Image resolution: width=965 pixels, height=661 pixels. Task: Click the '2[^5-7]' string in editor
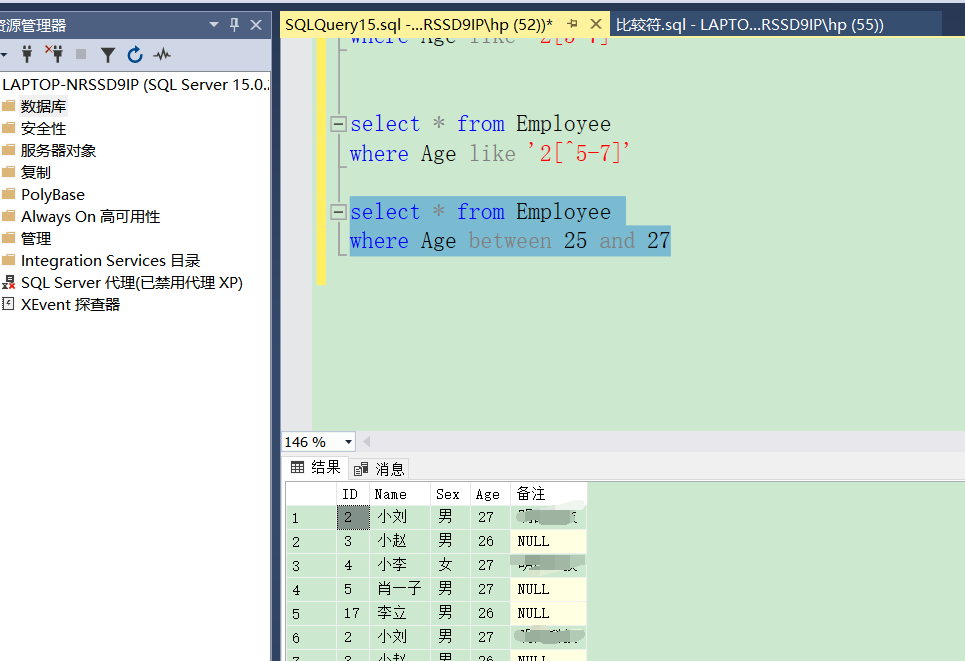pos(579,153)
